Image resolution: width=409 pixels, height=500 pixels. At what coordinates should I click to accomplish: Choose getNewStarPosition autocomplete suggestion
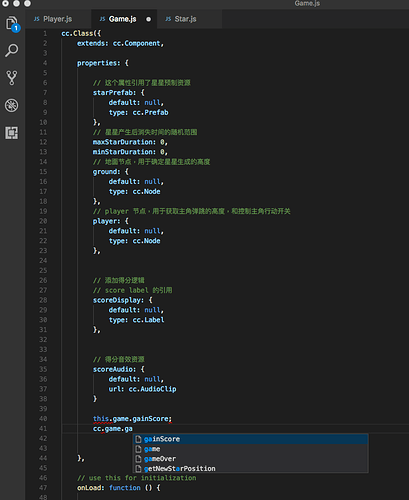pyautogui.click(x=251, y=468)
